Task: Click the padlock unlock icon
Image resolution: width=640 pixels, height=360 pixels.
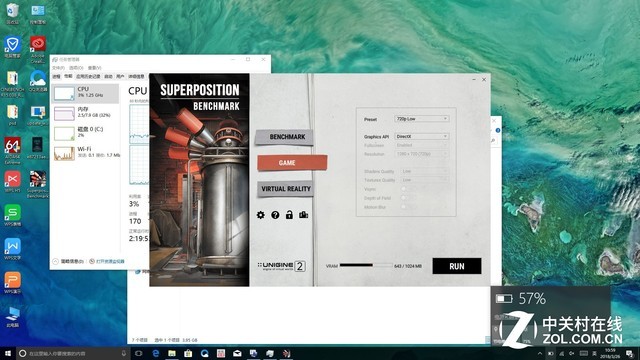Action: (x=289, y=215)
